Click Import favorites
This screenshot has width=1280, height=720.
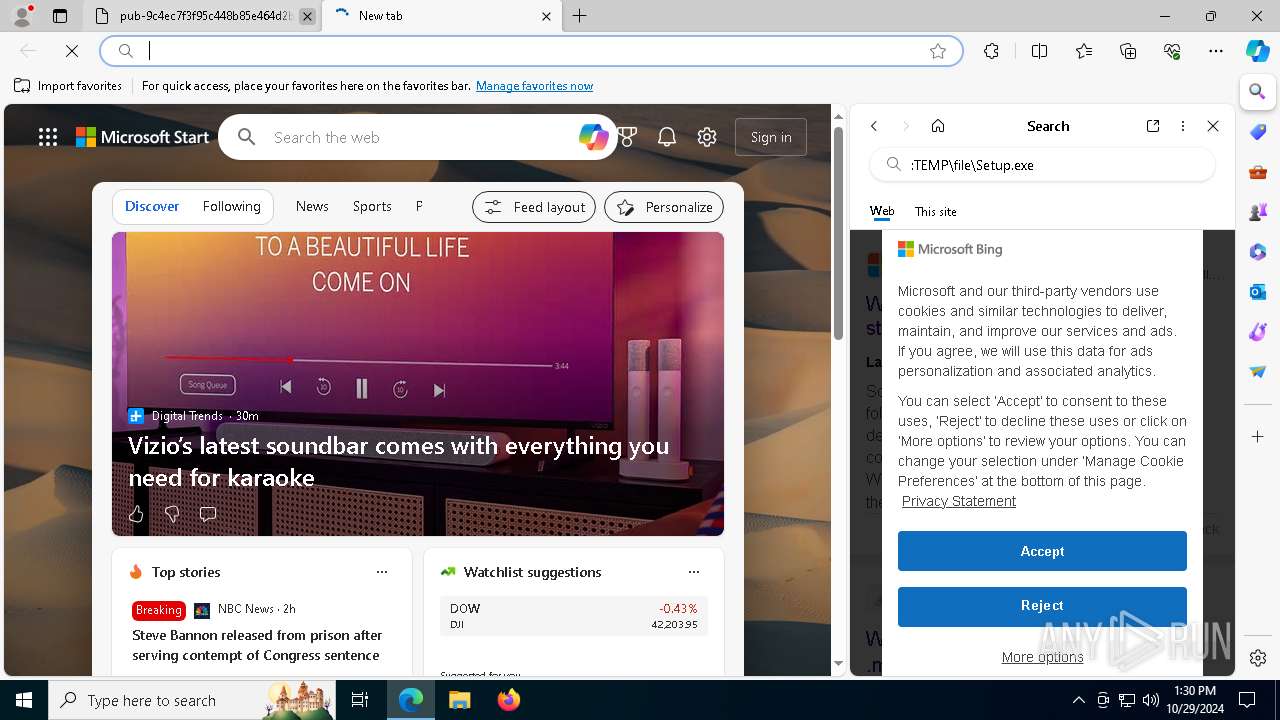pos(68,86)
